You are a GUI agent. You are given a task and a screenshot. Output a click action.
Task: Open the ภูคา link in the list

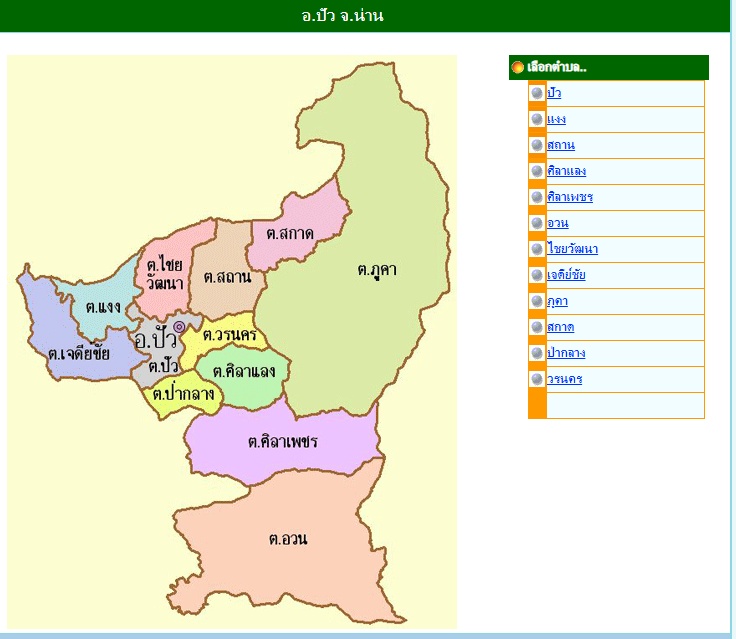(x=557, y=301)
